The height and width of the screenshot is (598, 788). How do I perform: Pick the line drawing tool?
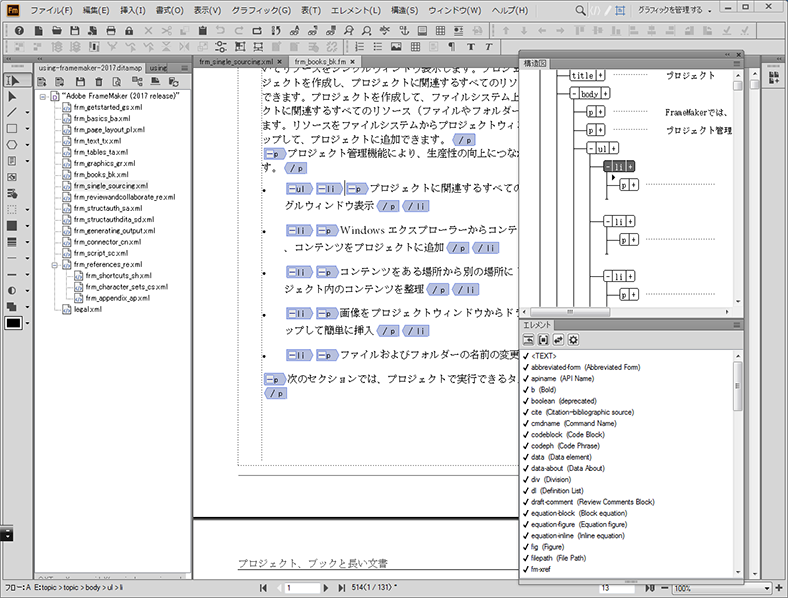pos(12,113)
